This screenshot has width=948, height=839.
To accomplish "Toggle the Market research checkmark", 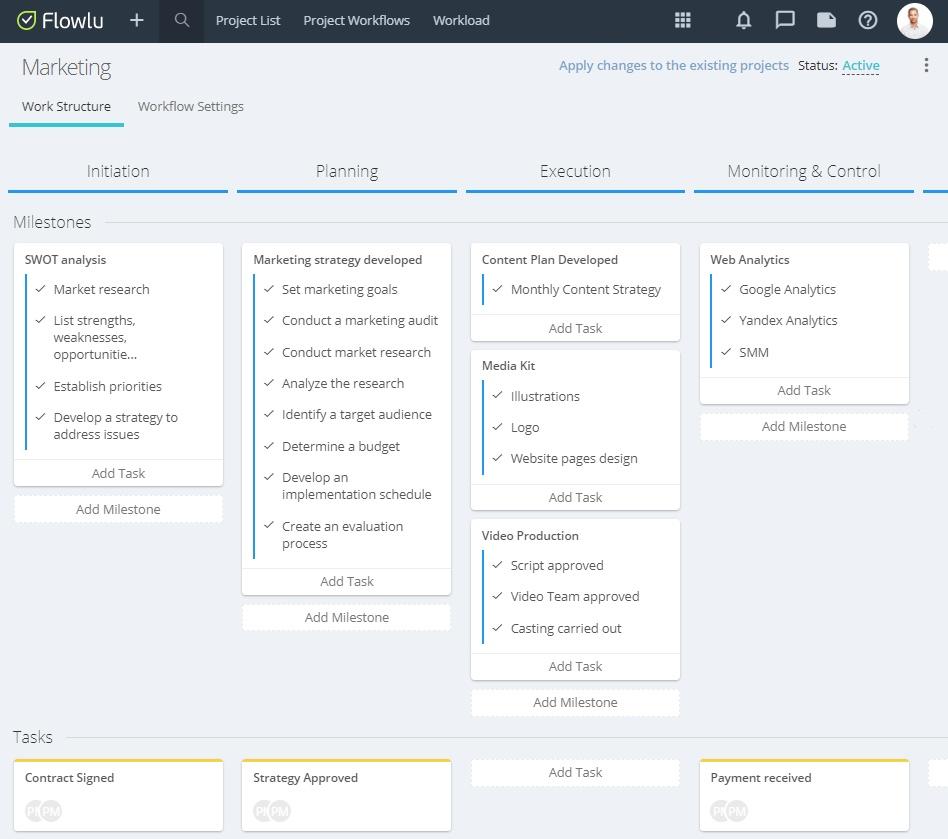I will point(41,289).
